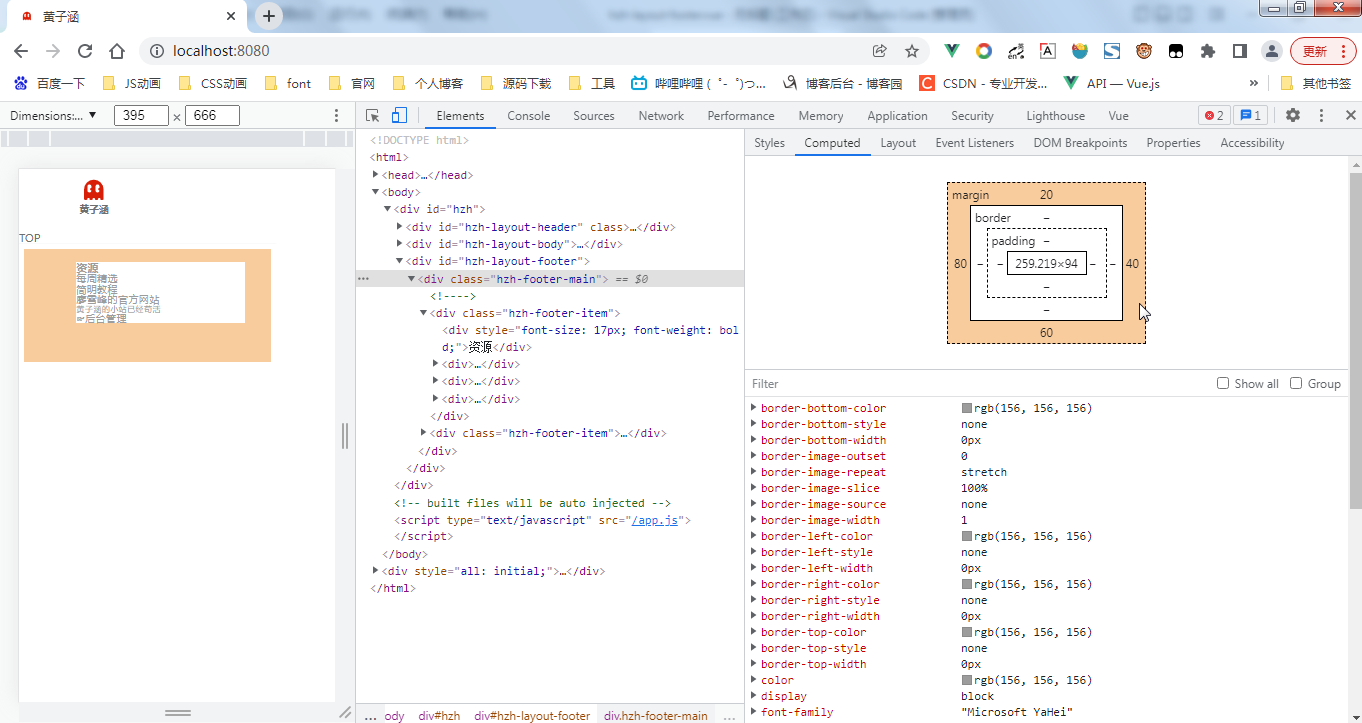Image resolution: width=1362 pixels, height=723 pixels.
Task: Open the Layout pane
Action: click(898, 143)
